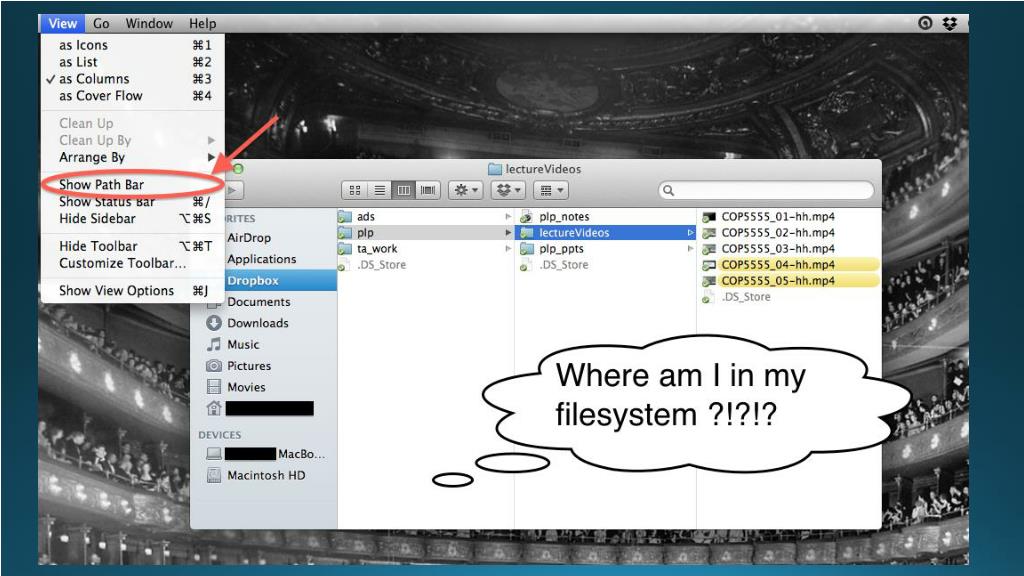This screenshot has width=1024, height=576.
Task: Click 'Hide Toolbar' menu item
Action: click(133, 246)
